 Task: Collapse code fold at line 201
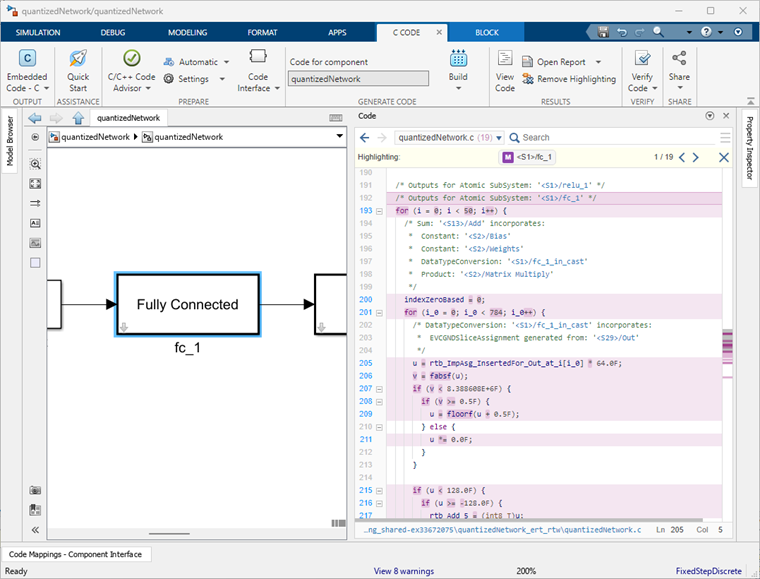(380, 312)
